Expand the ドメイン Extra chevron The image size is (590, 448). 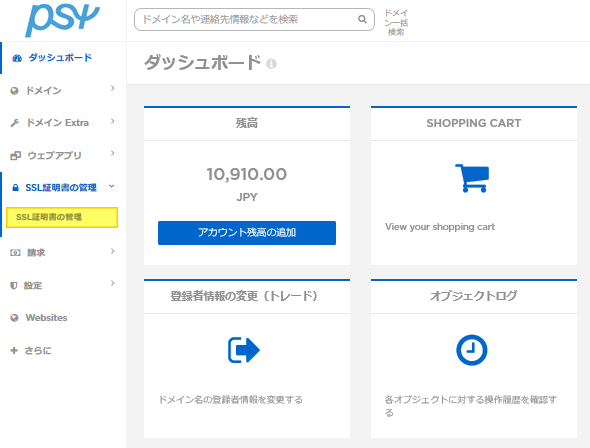[x=113, y=121]
